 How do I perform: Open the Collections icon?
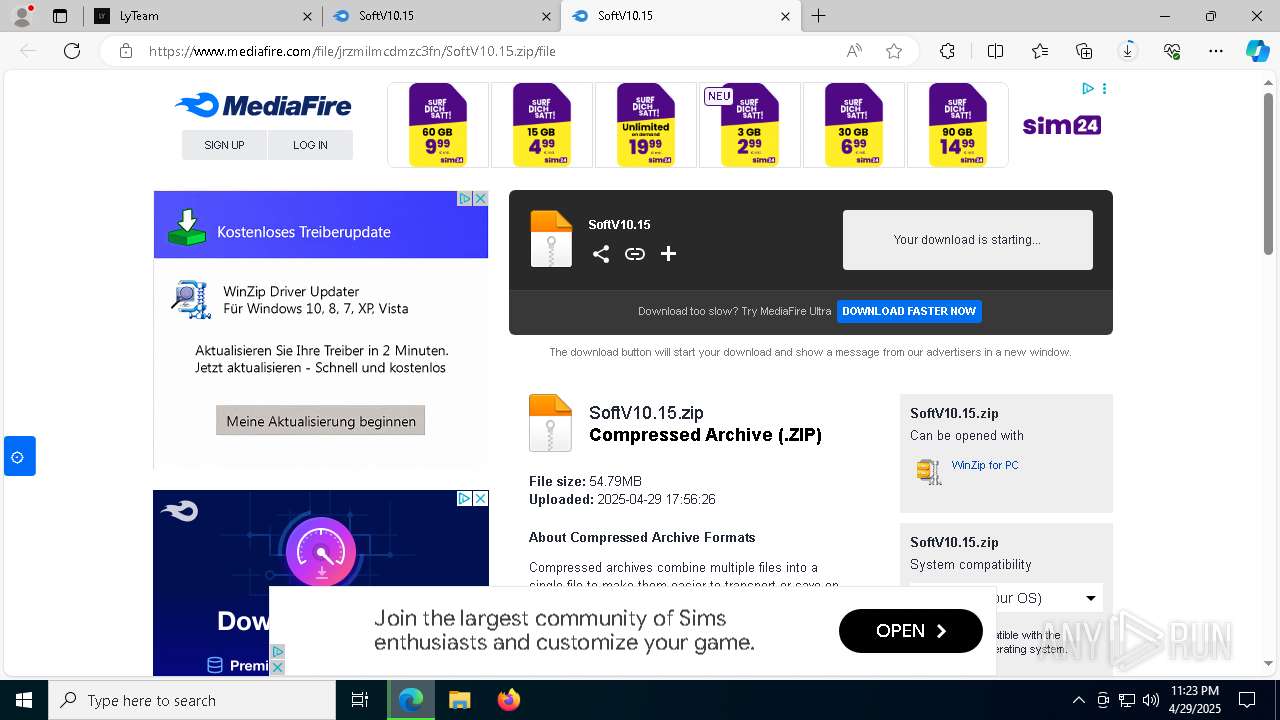(1084, 51)
